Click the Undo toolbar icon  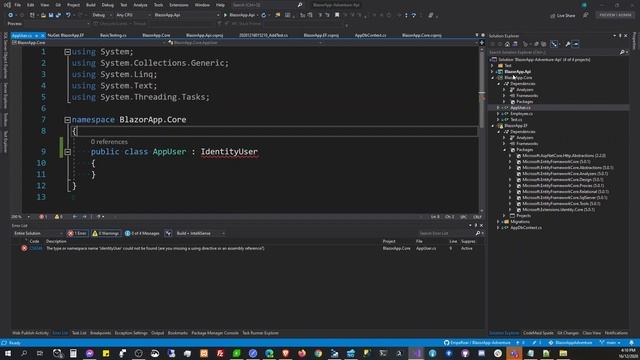(68, 15)
